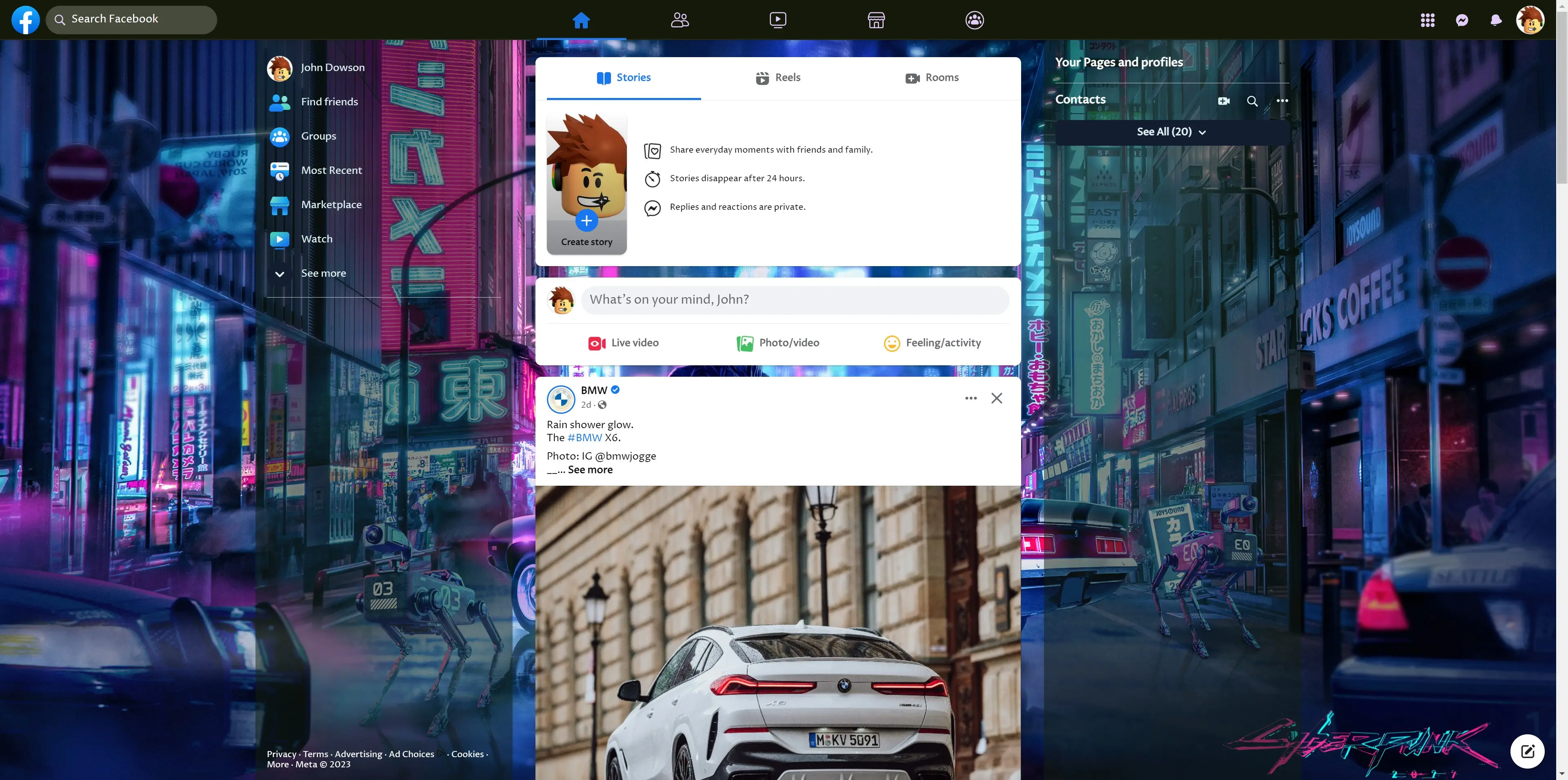Switch to Stories tab
The width and height of the screenshot is (1568, 780).
click(x=624, y=78)
